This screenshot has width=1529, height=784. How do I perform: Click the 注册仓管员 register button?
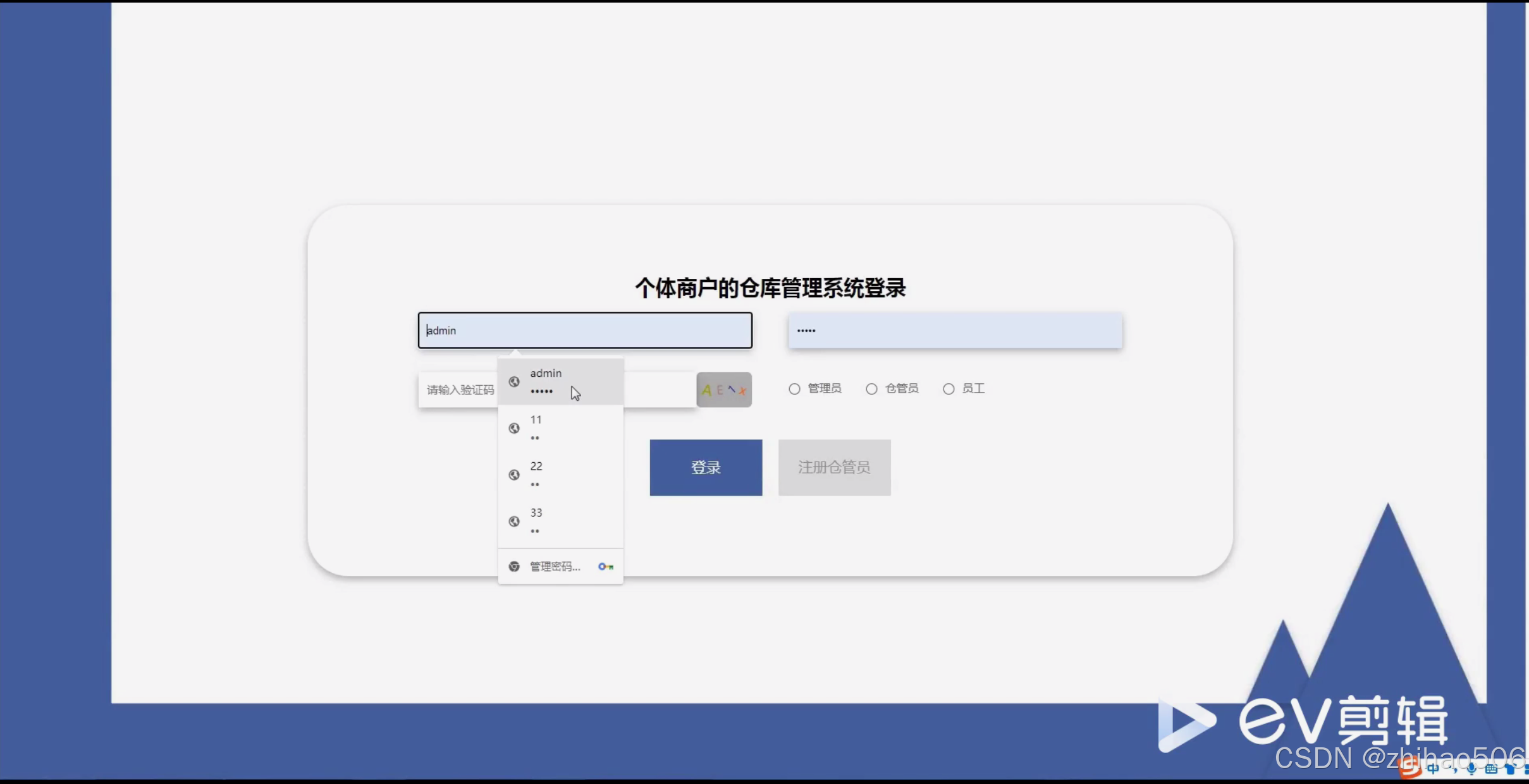(x=834, y=467)
